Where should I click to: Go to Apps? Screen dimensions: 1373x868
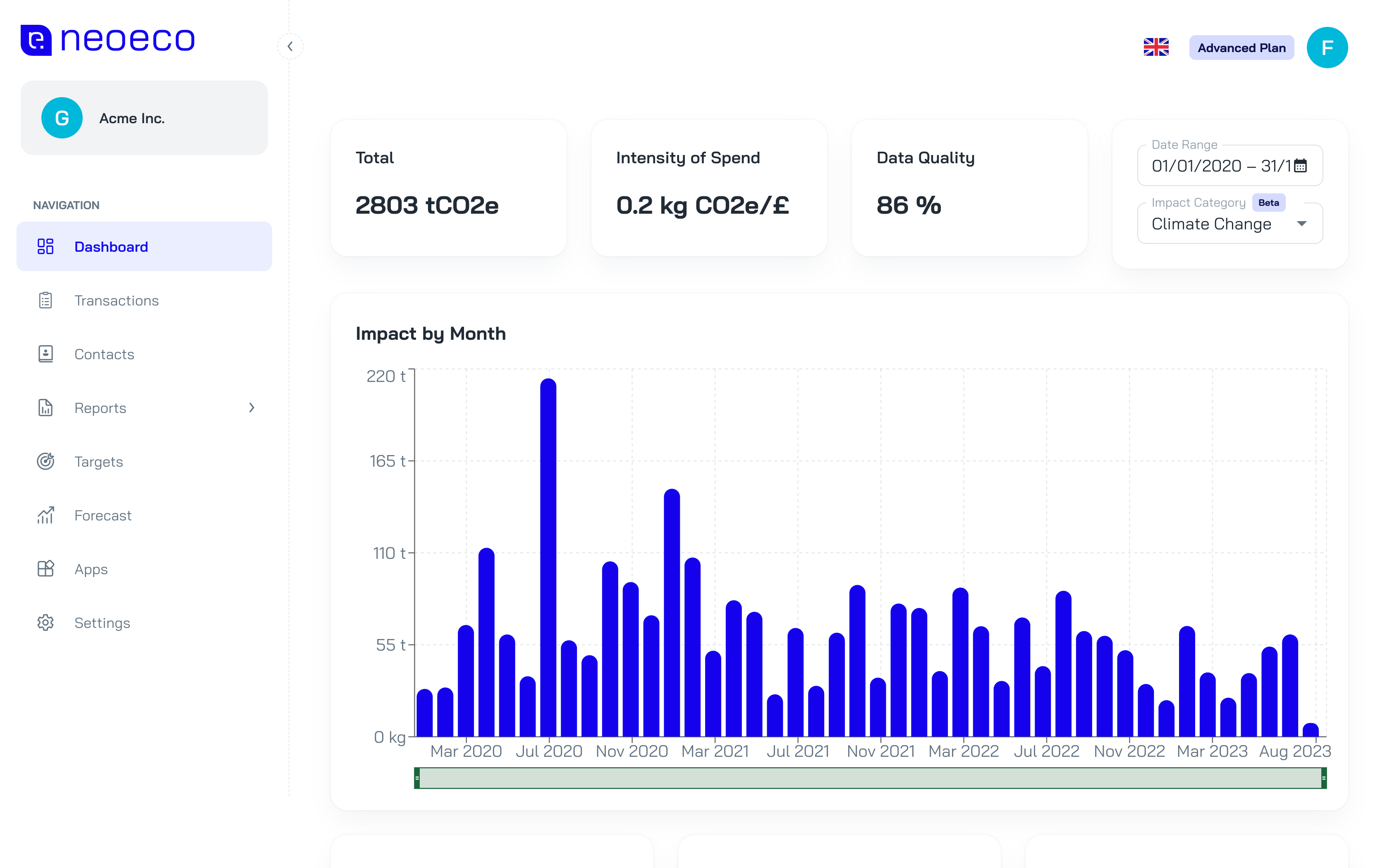point(144,569)
